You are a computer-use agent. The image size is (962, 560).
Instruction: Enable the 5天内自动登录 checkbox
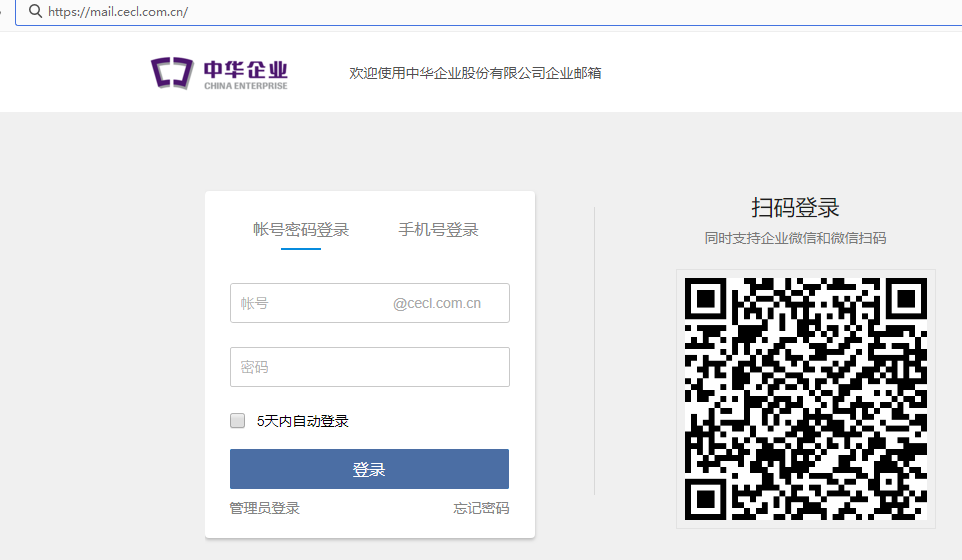238,421
